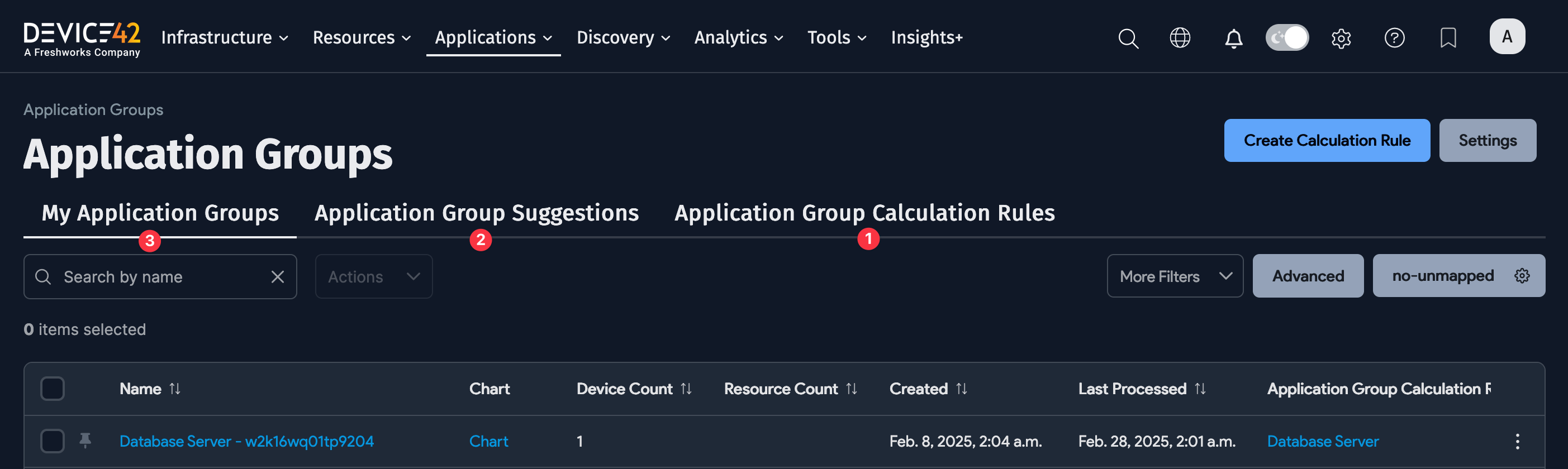Switch to Application Group Suggestions tab
This screenshot has height=469, width=1568.
point(476,213)
